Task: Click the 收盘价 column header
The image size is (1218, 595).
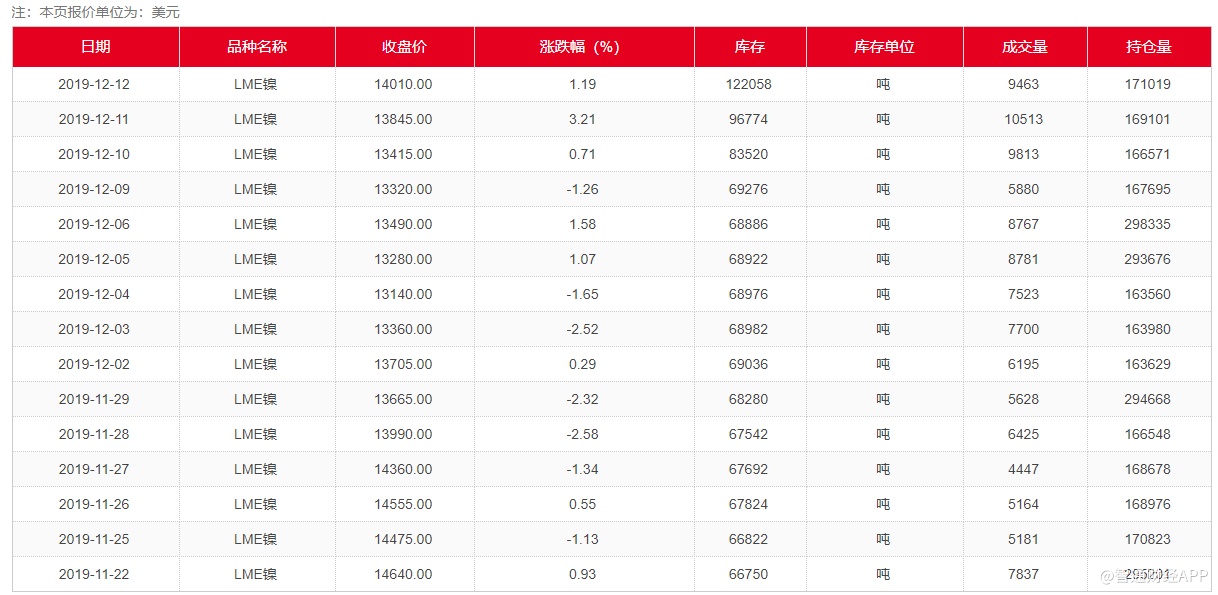Action: 404,47
